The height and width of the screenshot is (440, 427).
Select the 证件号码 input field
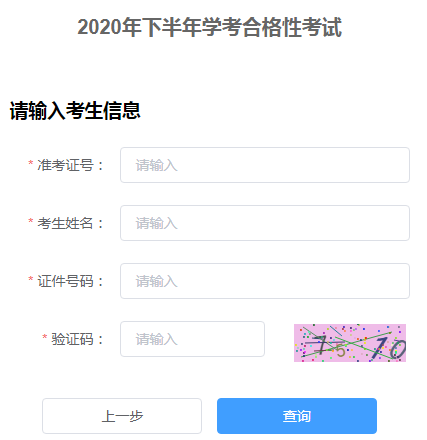click(x=265, y=281)
